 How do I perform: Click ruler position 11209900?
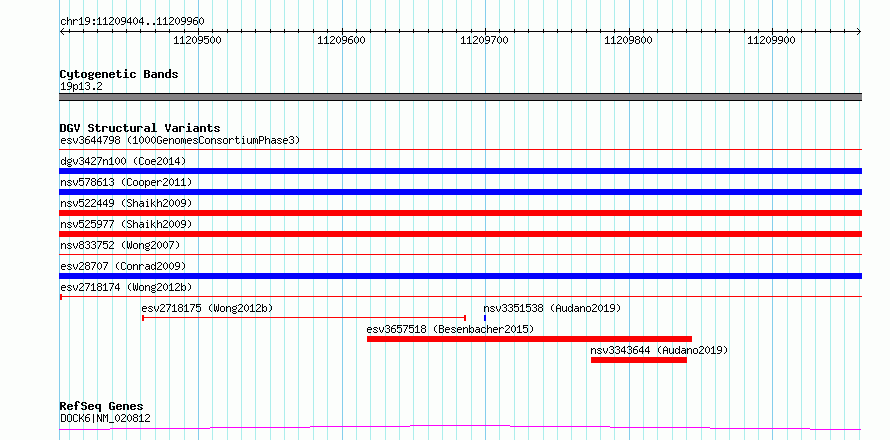click(x=771, y=40)
